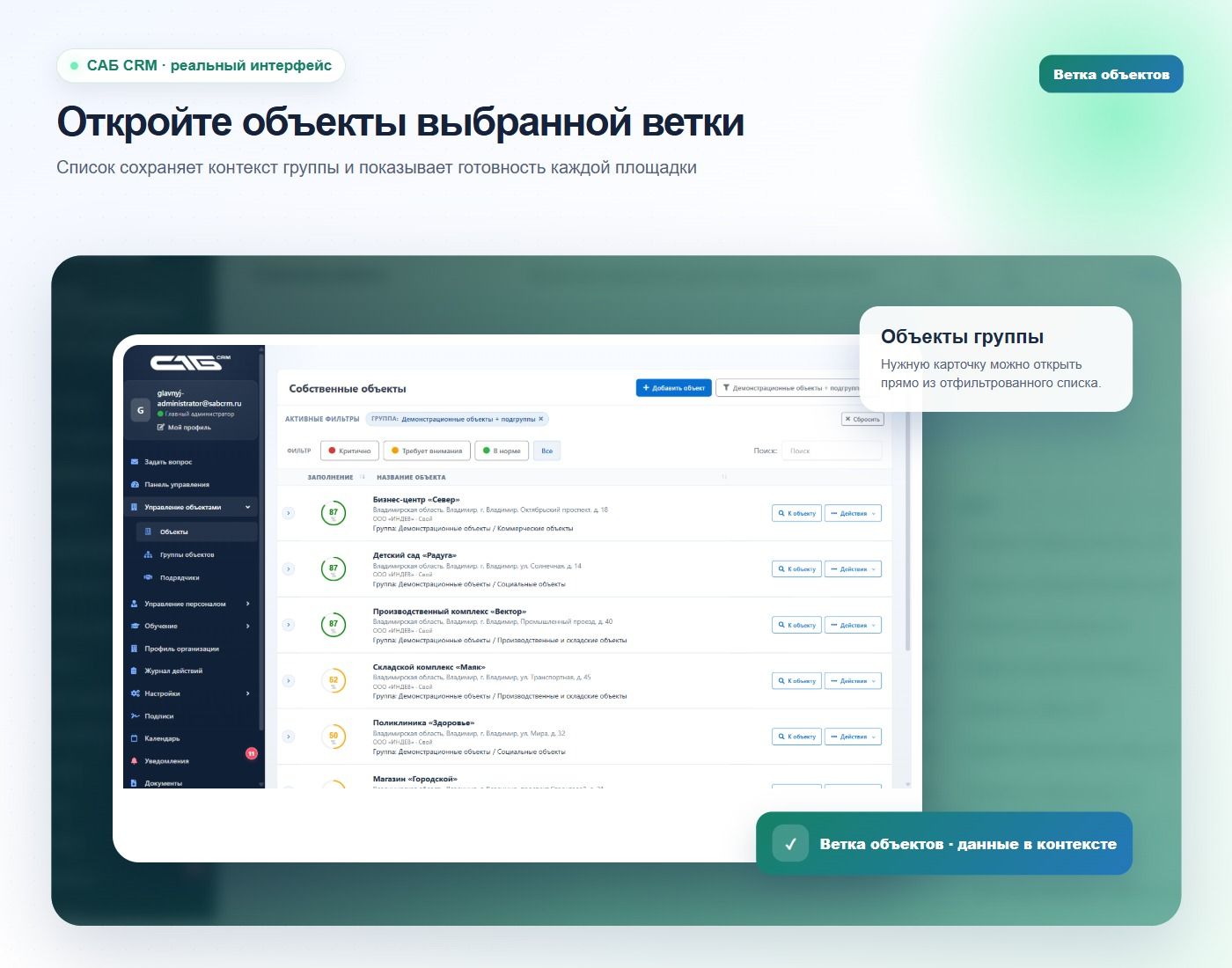The height and width of the screenshot is (968, 1232).
Task: Select the Все filter option
Action: coord(547,451)
